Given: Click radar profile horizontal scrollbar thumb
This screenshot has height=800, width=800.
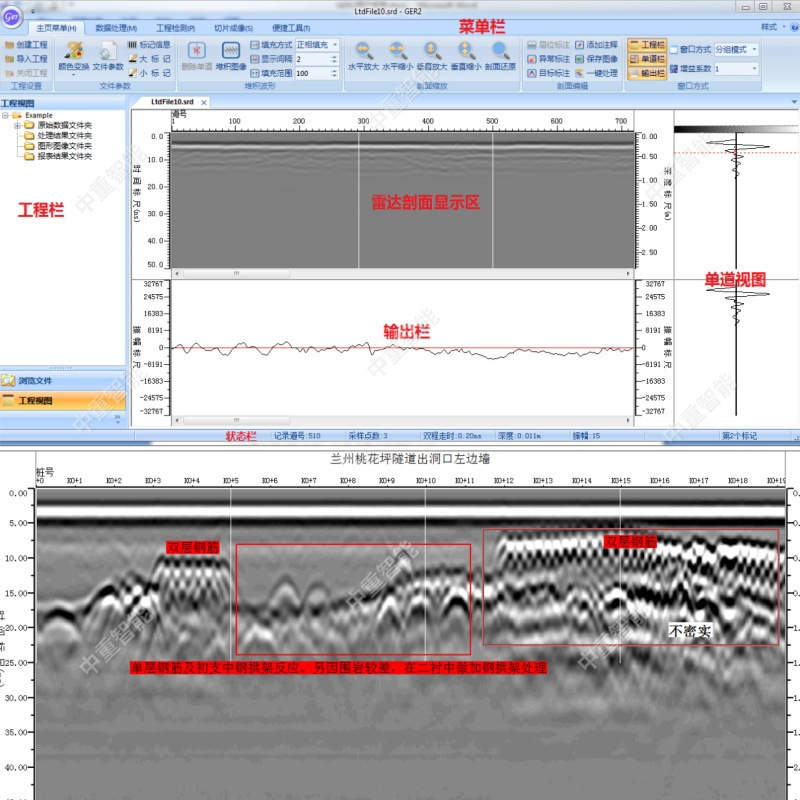Looking at the screenshot, I should pyautogui.click(x=236, y=273).
